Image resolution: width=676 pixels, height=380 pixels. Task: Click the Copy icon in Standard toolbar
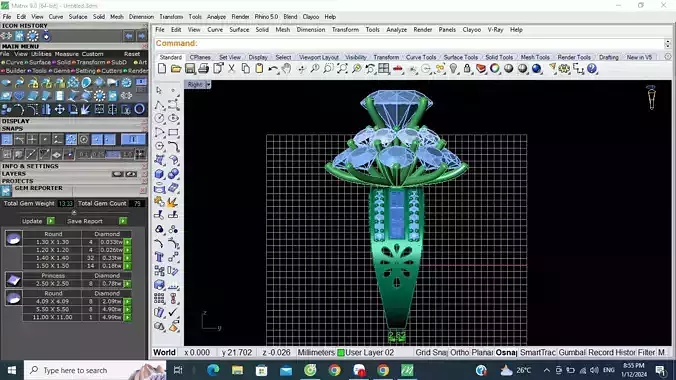click(x=245, y=69)
